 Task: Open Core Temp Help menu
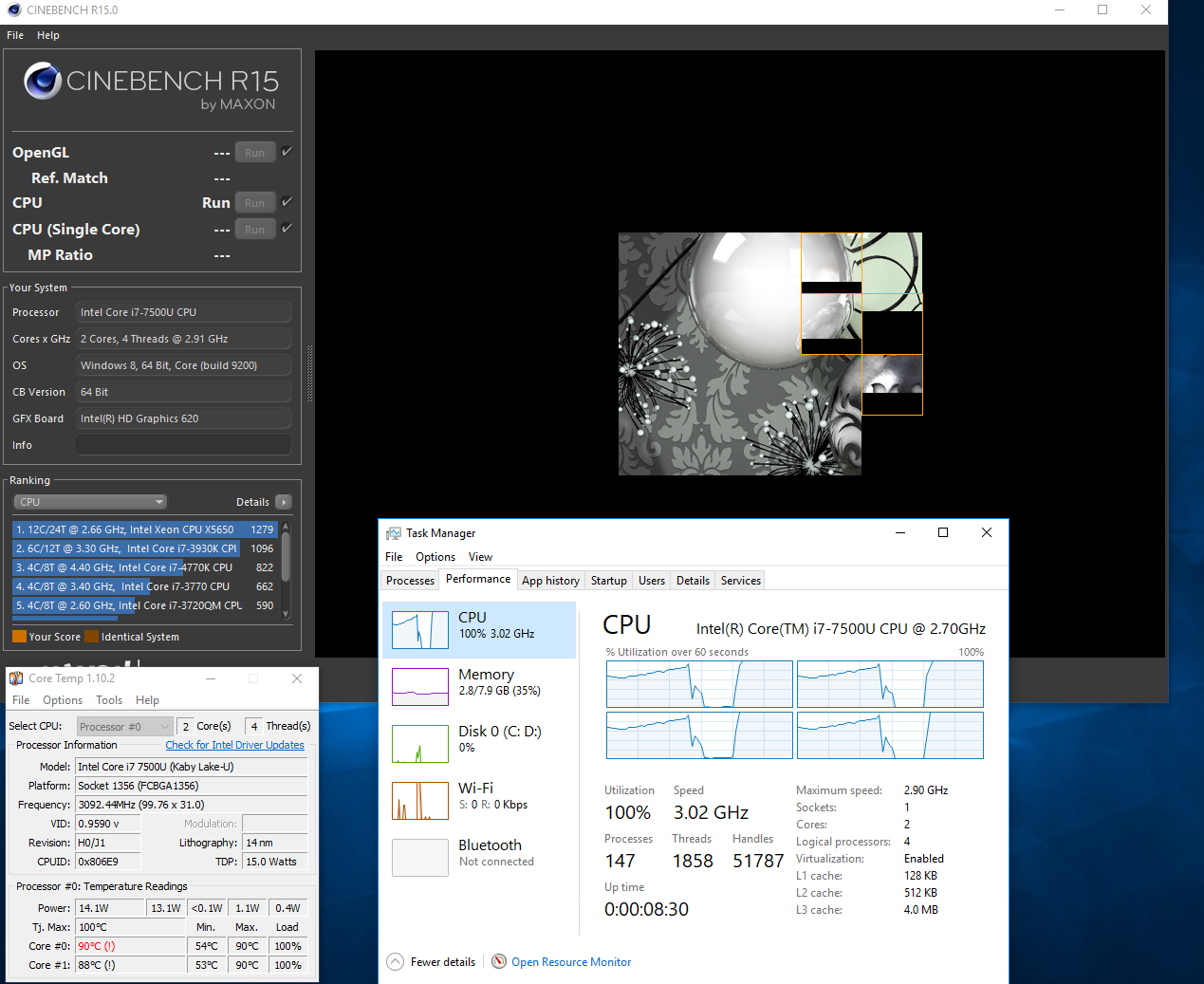point(147,700)
